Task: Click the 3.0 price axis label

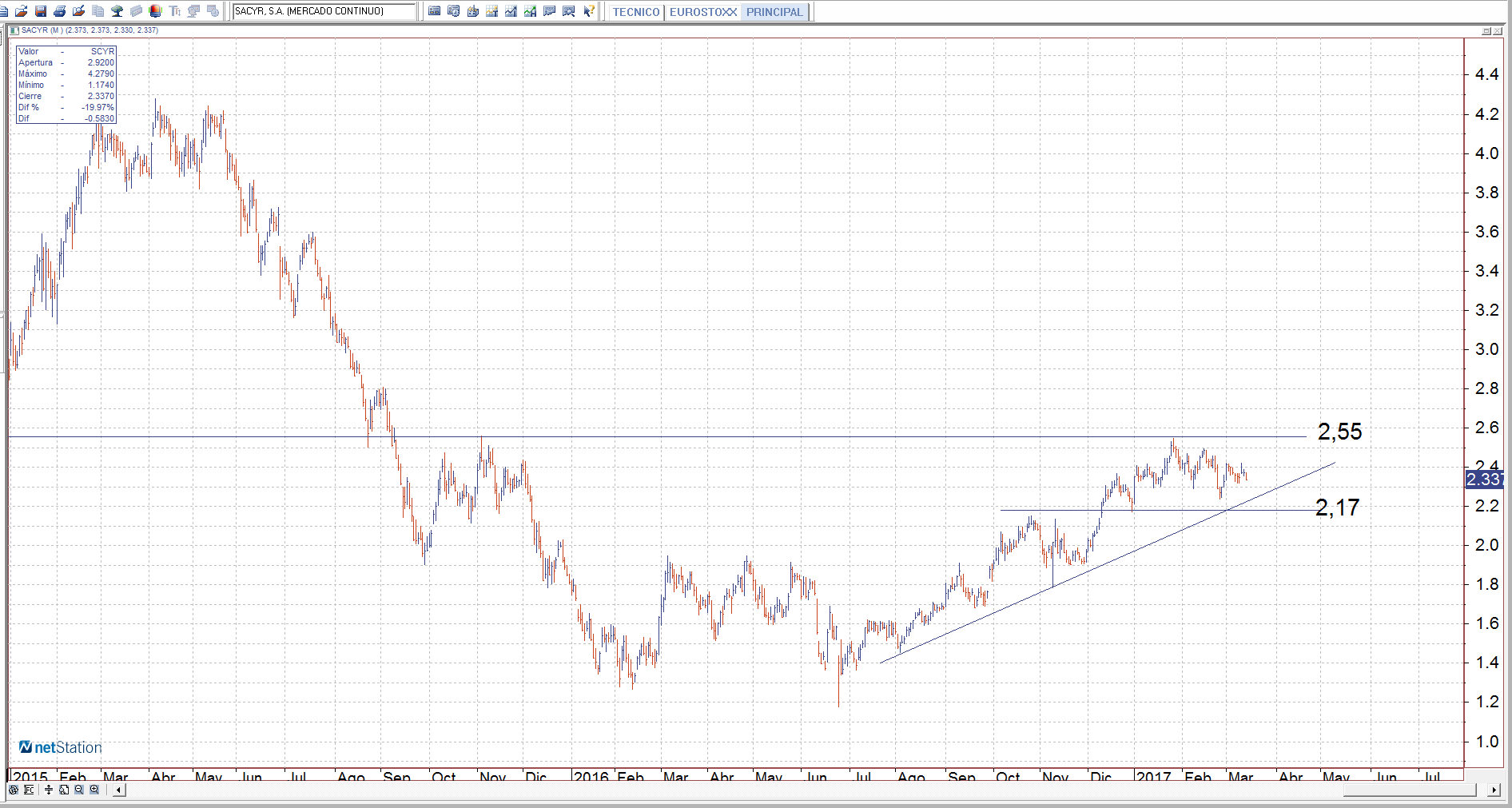Action: (x=1486, y=349)
